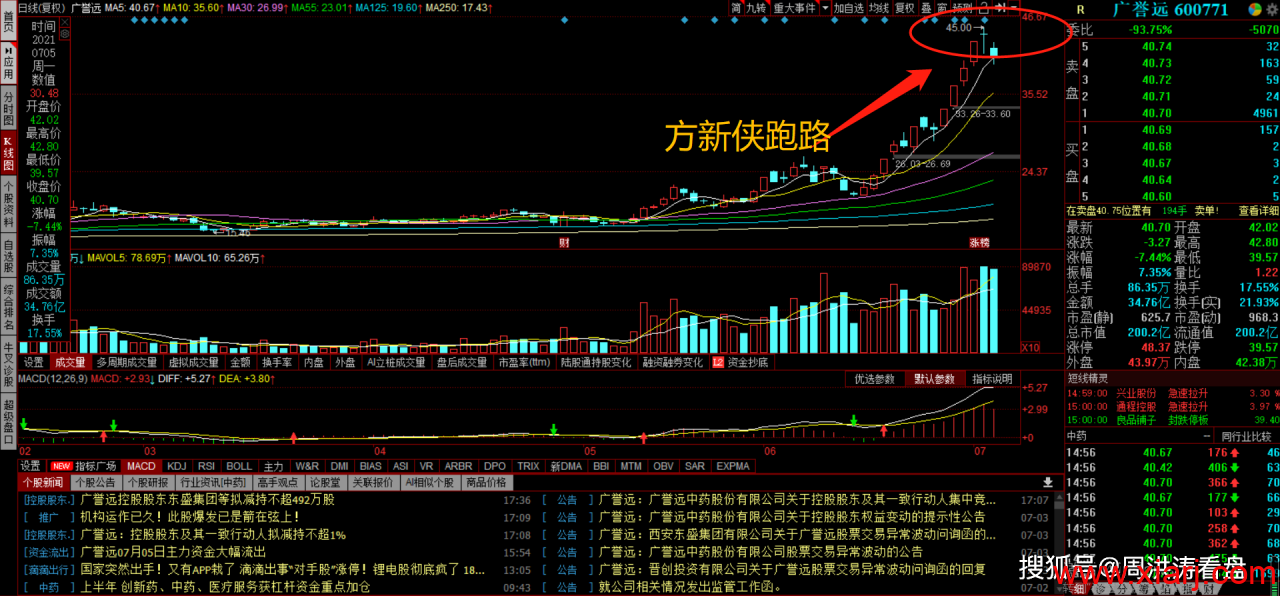The image size is (1280, 596).
Task: Click the 卖单 link
Action: [1206, 211]
